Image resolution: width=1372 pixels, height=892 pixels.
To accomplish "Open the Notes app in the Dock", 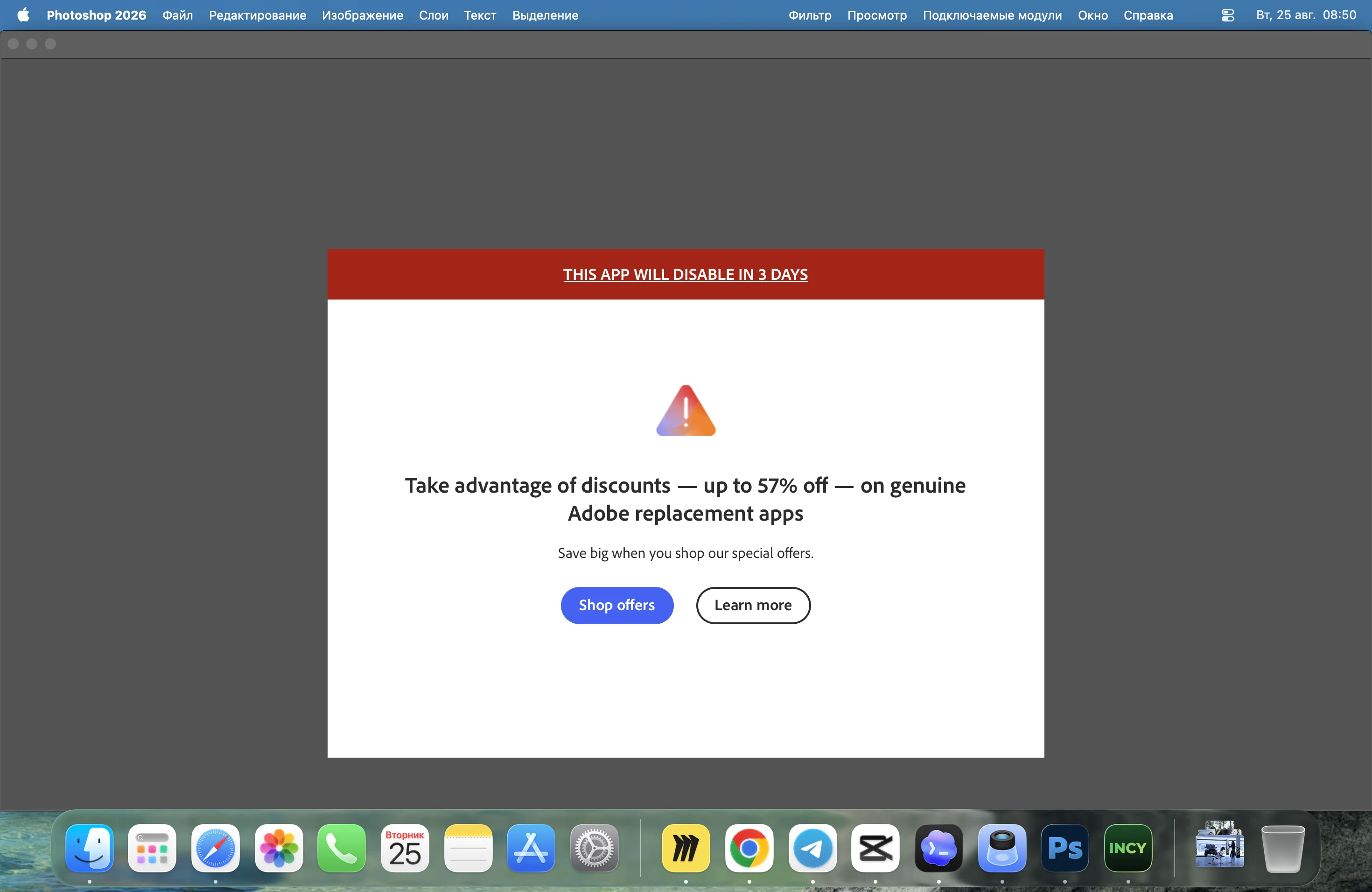I will pyautogui.click(x=468, y=848).
